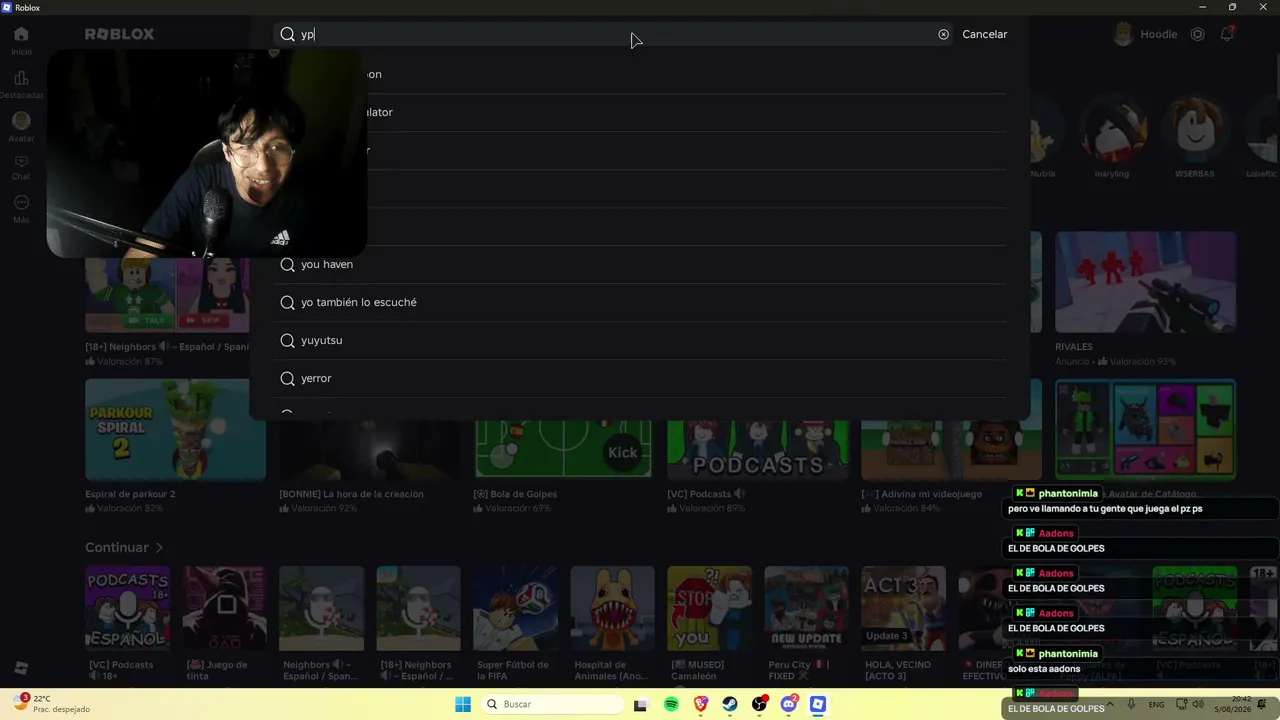Image resolution: width=1280 pixels, height=720 pixels.
Task: Click the search magnifier icon in search bar
Action: (x=287, y=34)
